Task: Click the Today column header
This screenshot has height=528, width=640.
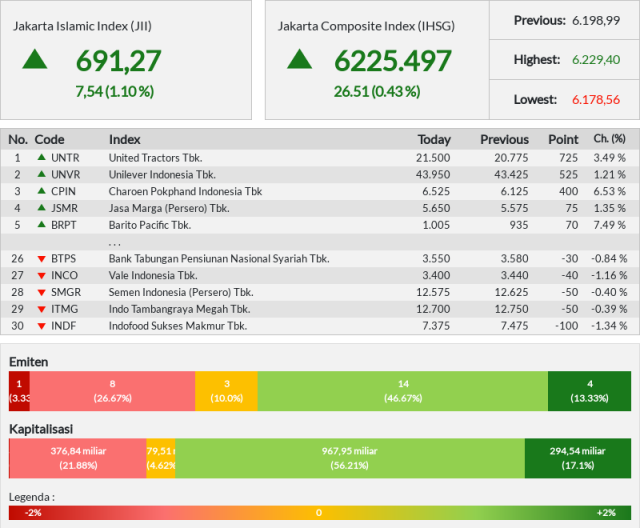Action: coord(434,140)
